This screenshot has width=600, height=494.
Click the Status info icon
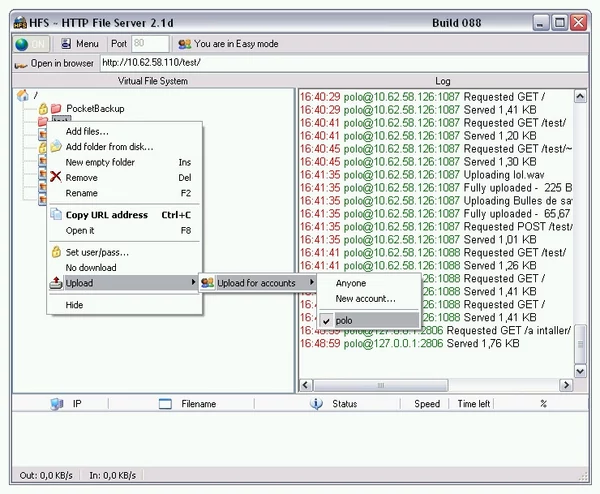pyautogui.click(x=316, y=404)
